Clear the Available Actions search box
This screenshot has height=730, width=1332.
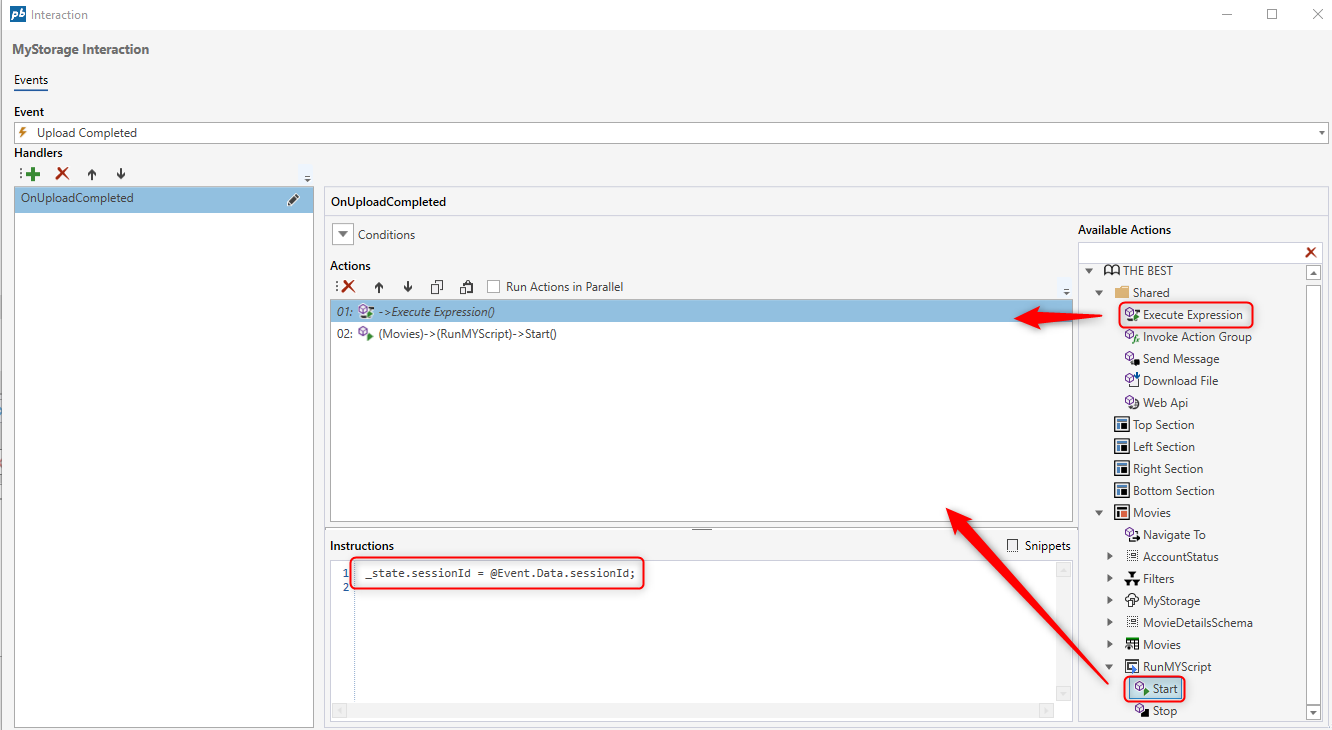pos(1310,253)
